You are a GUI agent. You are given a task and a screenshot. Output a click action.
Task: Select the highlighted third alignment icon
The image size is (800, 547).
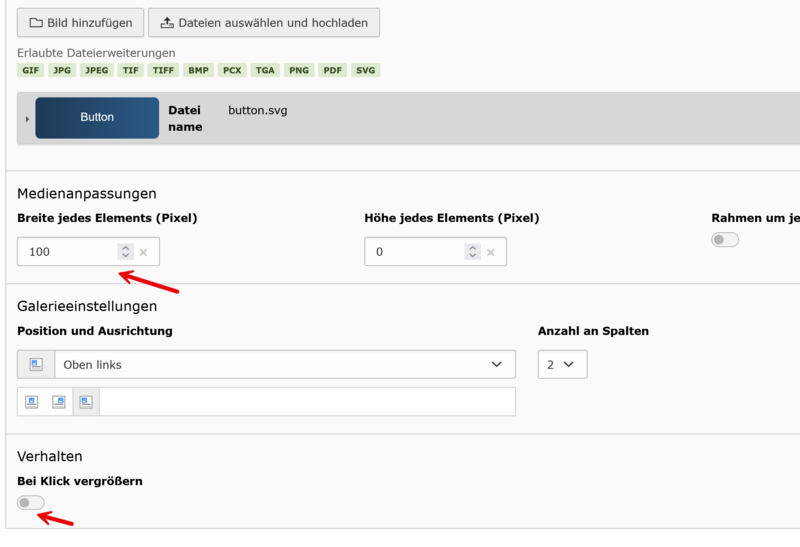(86, 402)
